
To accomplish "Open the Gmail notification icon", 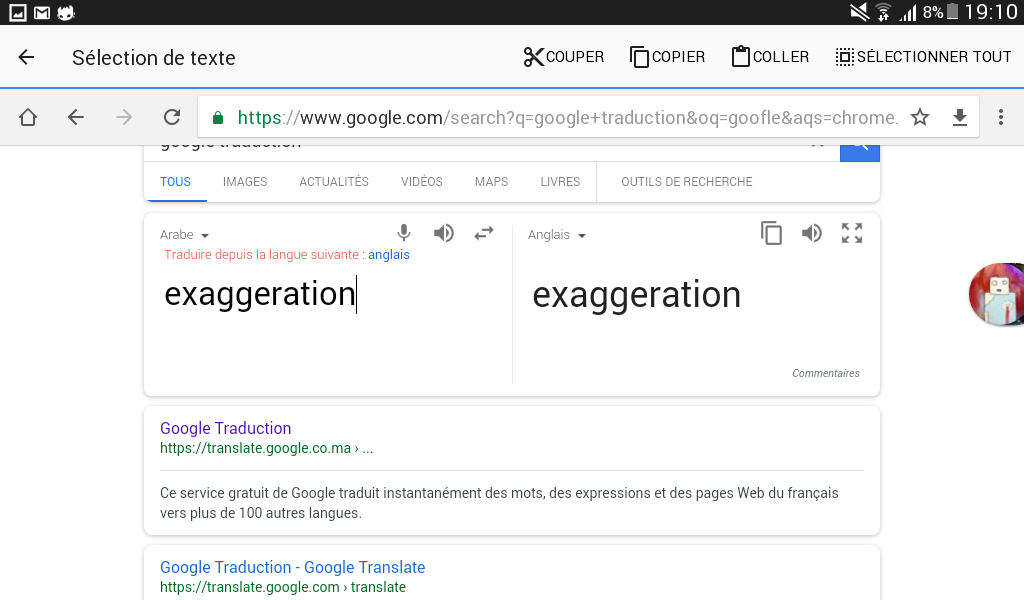I will point(42,12).
